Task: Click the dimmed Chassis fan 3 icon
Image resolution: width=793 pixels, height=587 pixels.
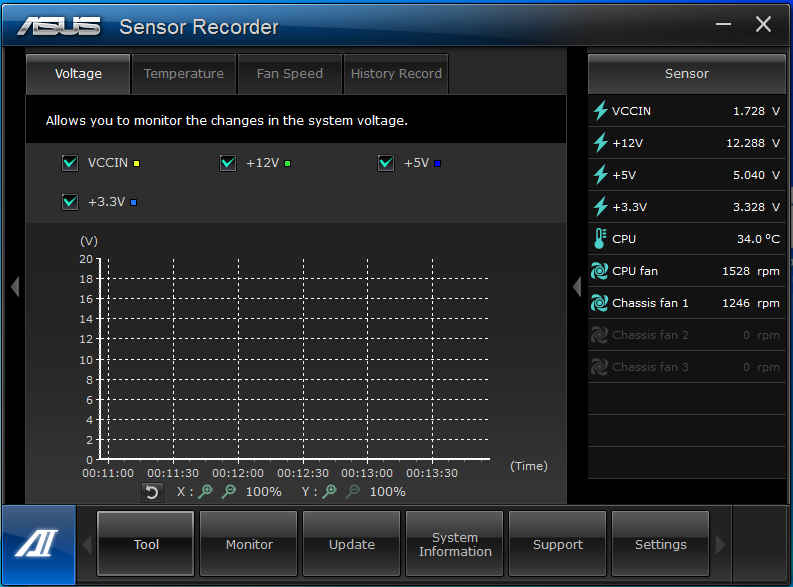Action: pyautogui.click(x=599, y=367)
